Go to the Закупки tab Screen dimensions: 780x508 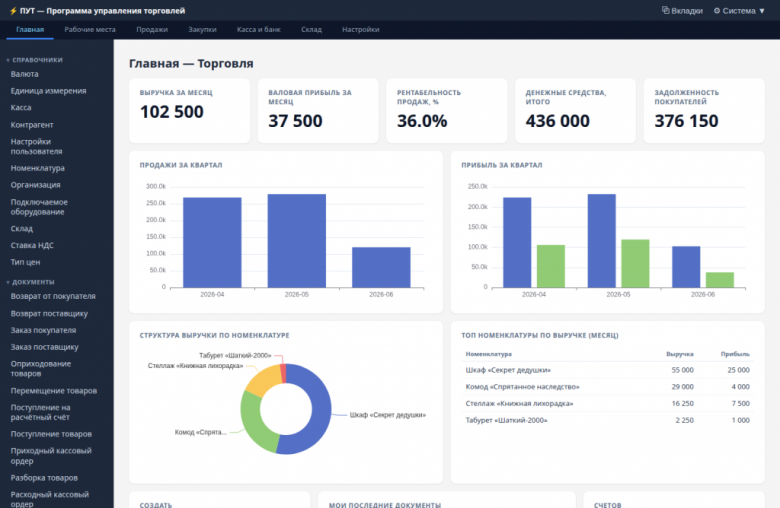pos(202,29)
